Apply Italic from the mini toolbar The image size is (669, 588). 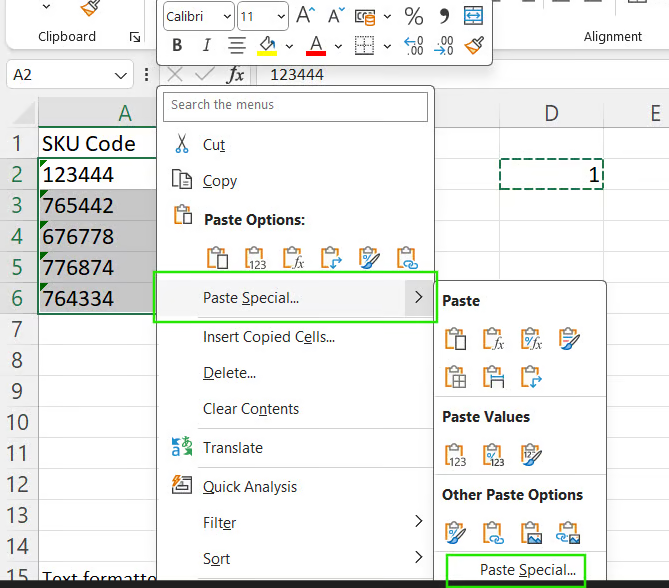(206, 45)
